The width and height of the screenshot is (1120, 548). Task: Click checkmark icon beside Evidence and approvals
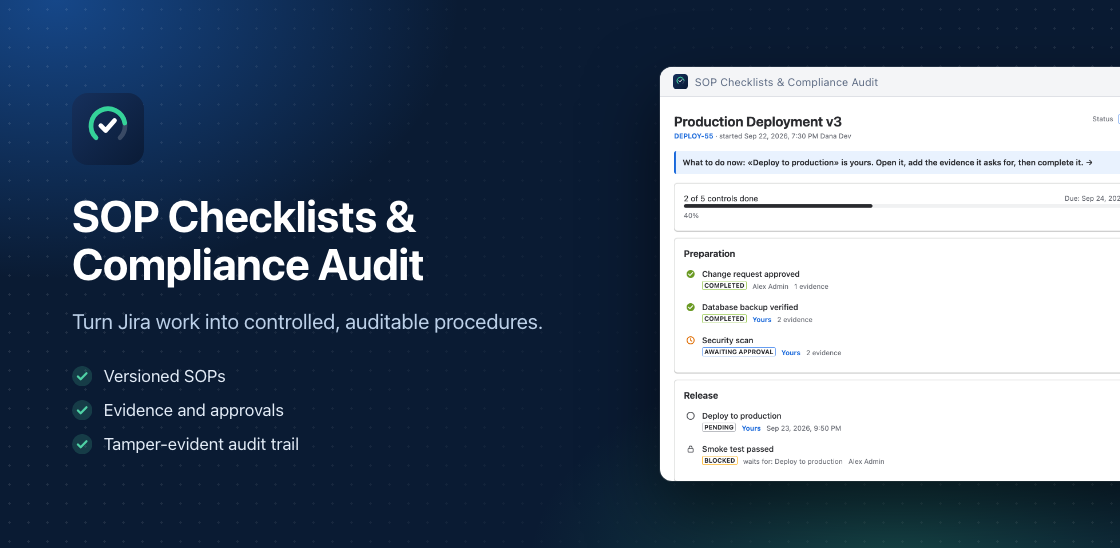[x=82, y=410]
